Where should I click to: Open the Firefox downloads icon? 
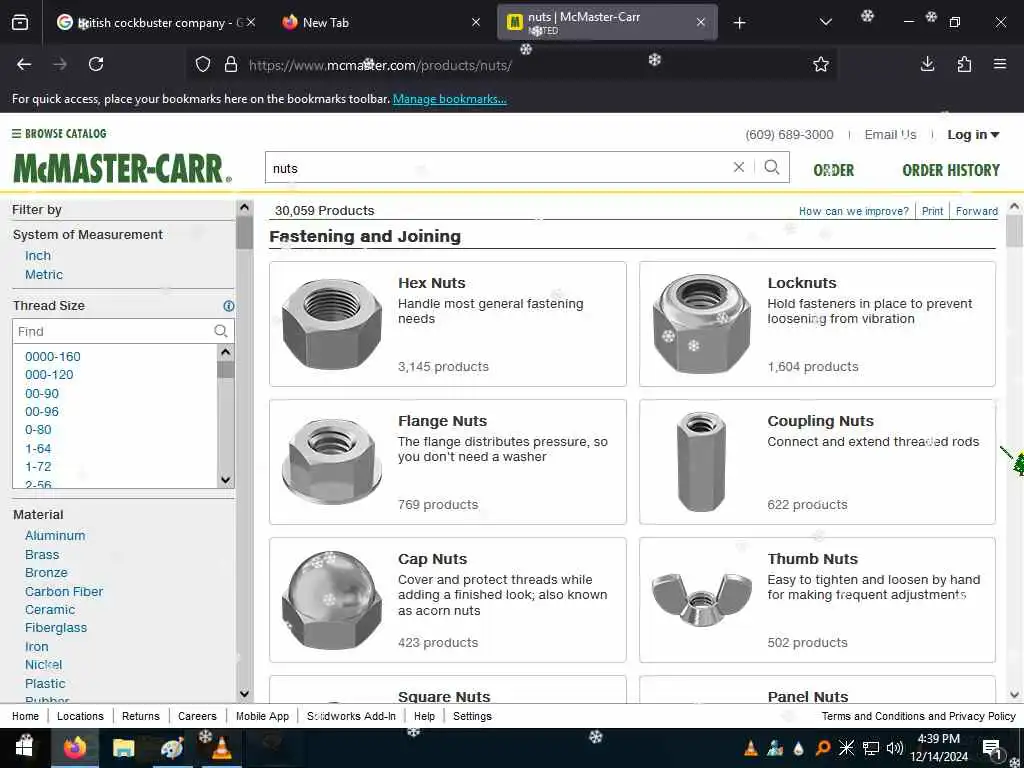coord(927,64)
